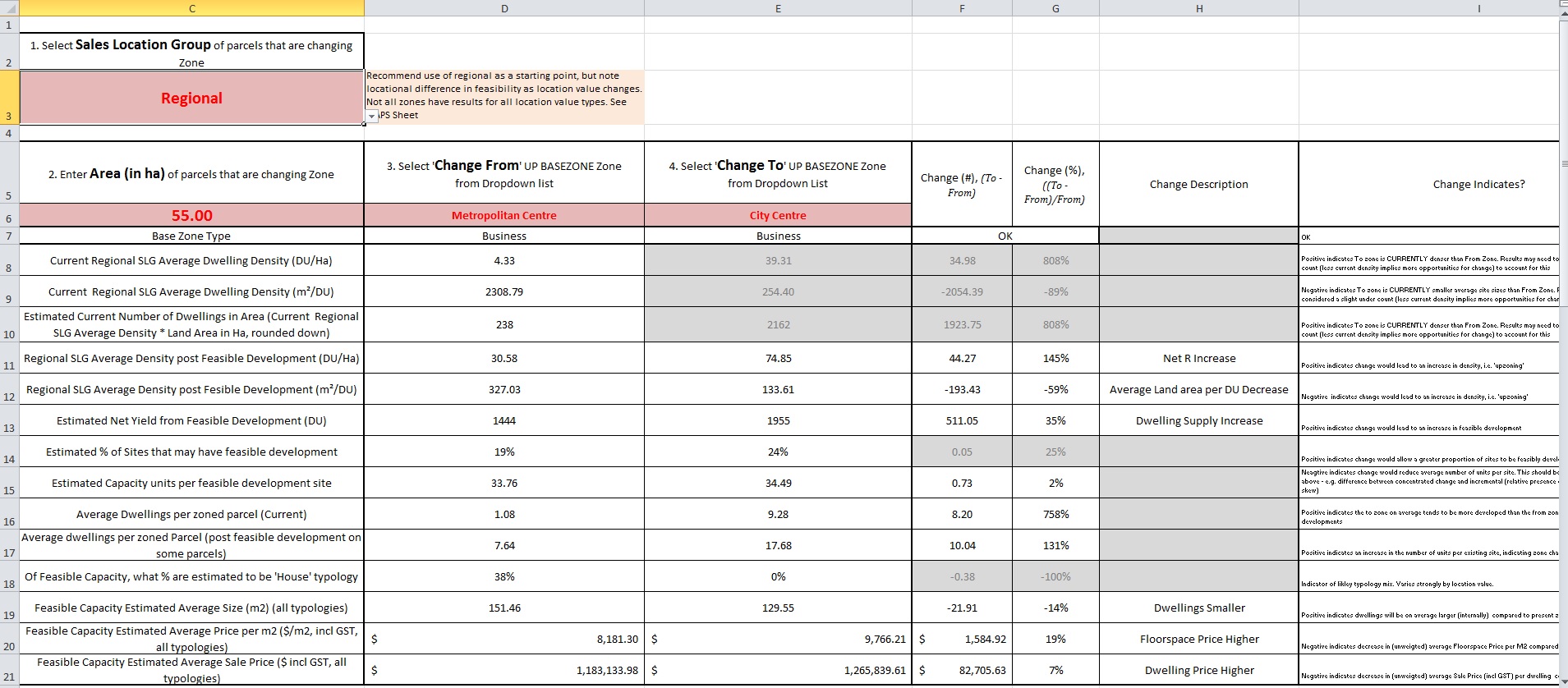
Task: Select row 6 header
Action: coord(9,218)
